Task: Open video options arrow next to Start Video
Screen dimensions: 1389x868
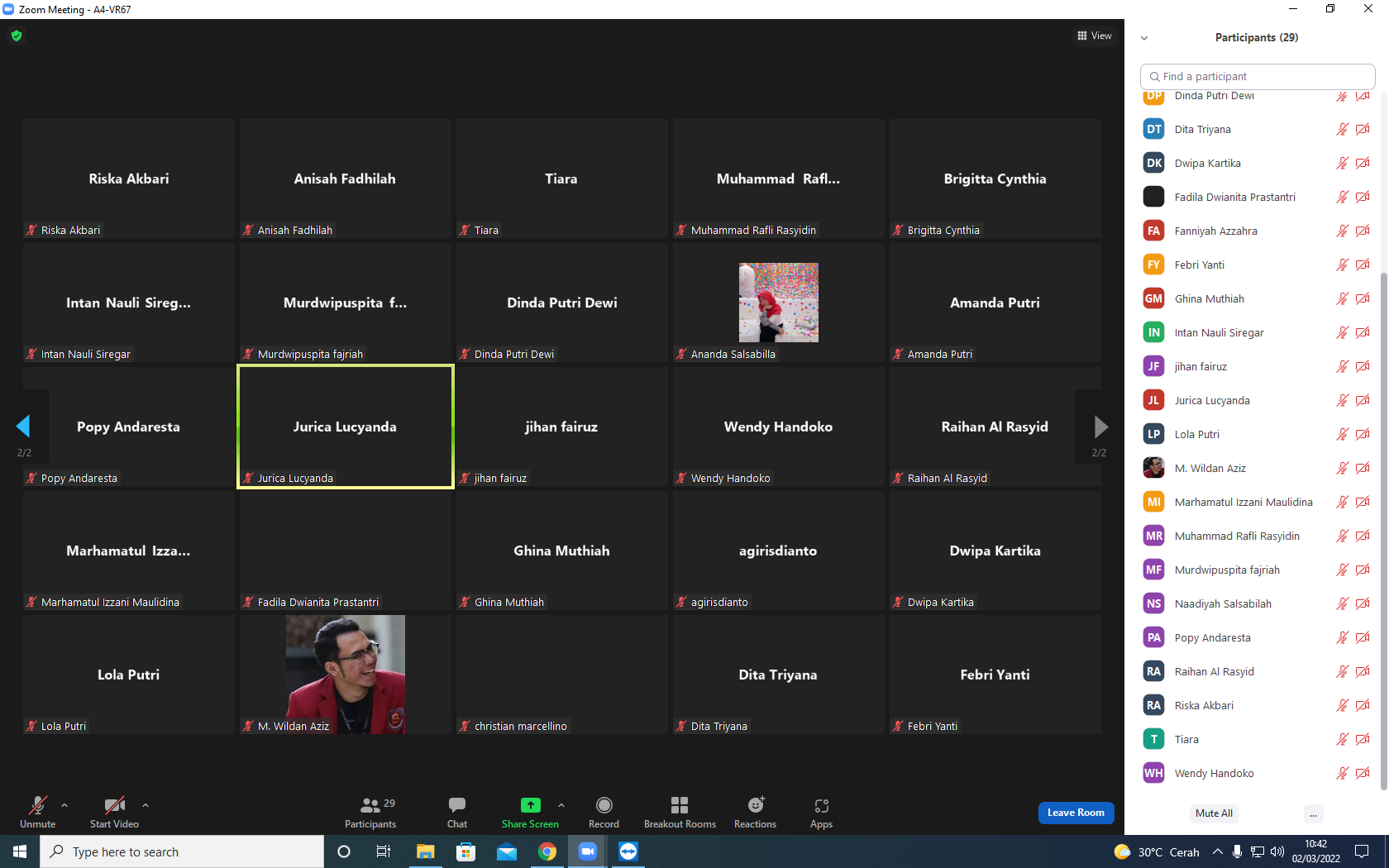Action: [146, 805]
